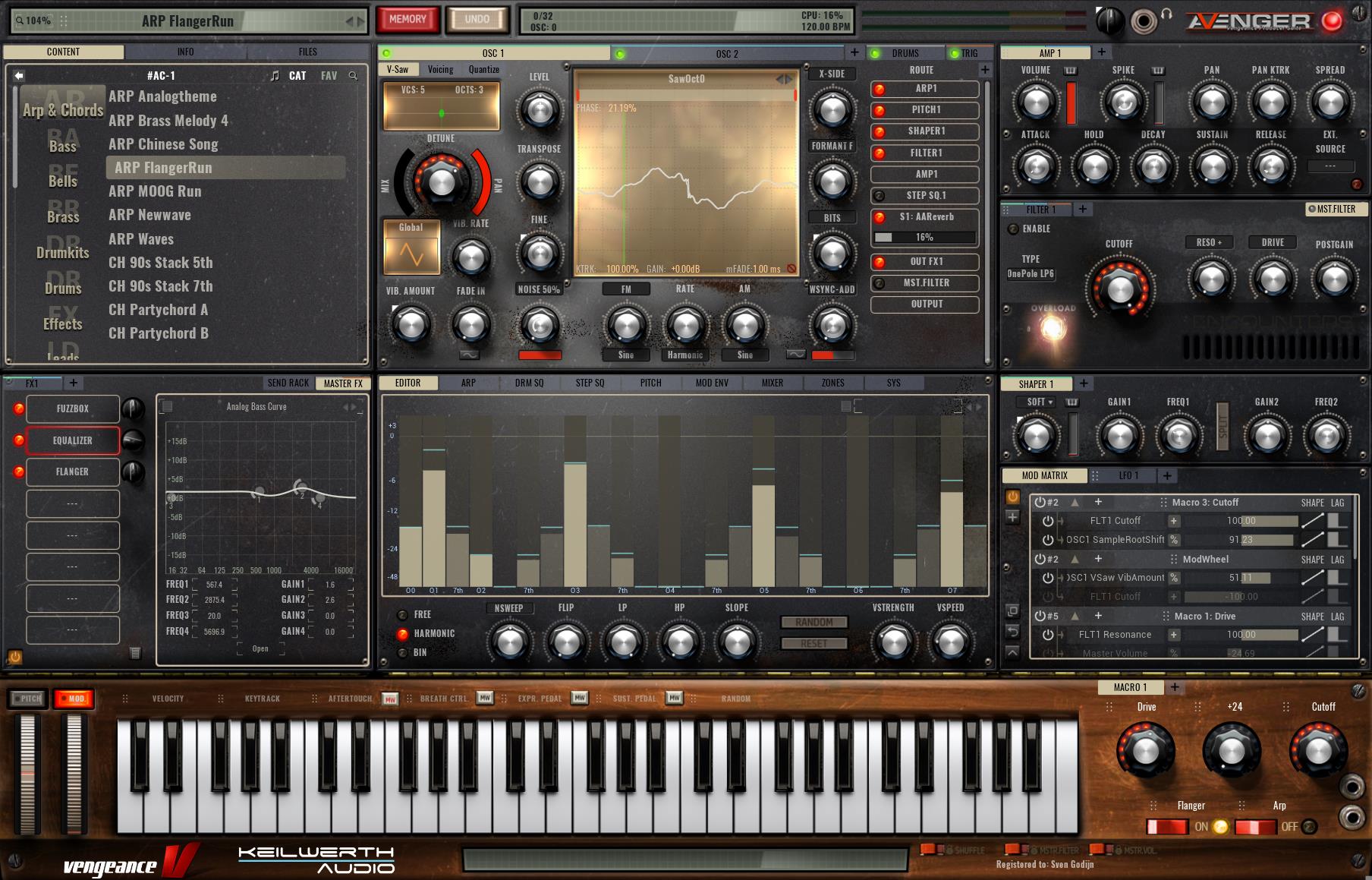Click the search magnifier in preset browser
Screen dimensions: 1372x880
click(x=353, y=76)
